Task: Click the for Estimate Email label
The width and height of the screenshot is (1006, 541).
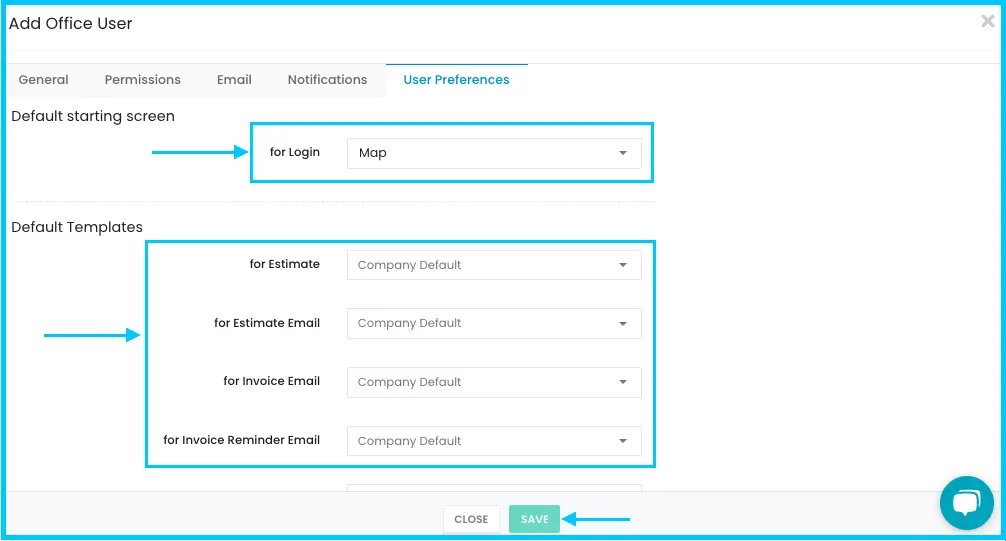Action: point(267,323)
